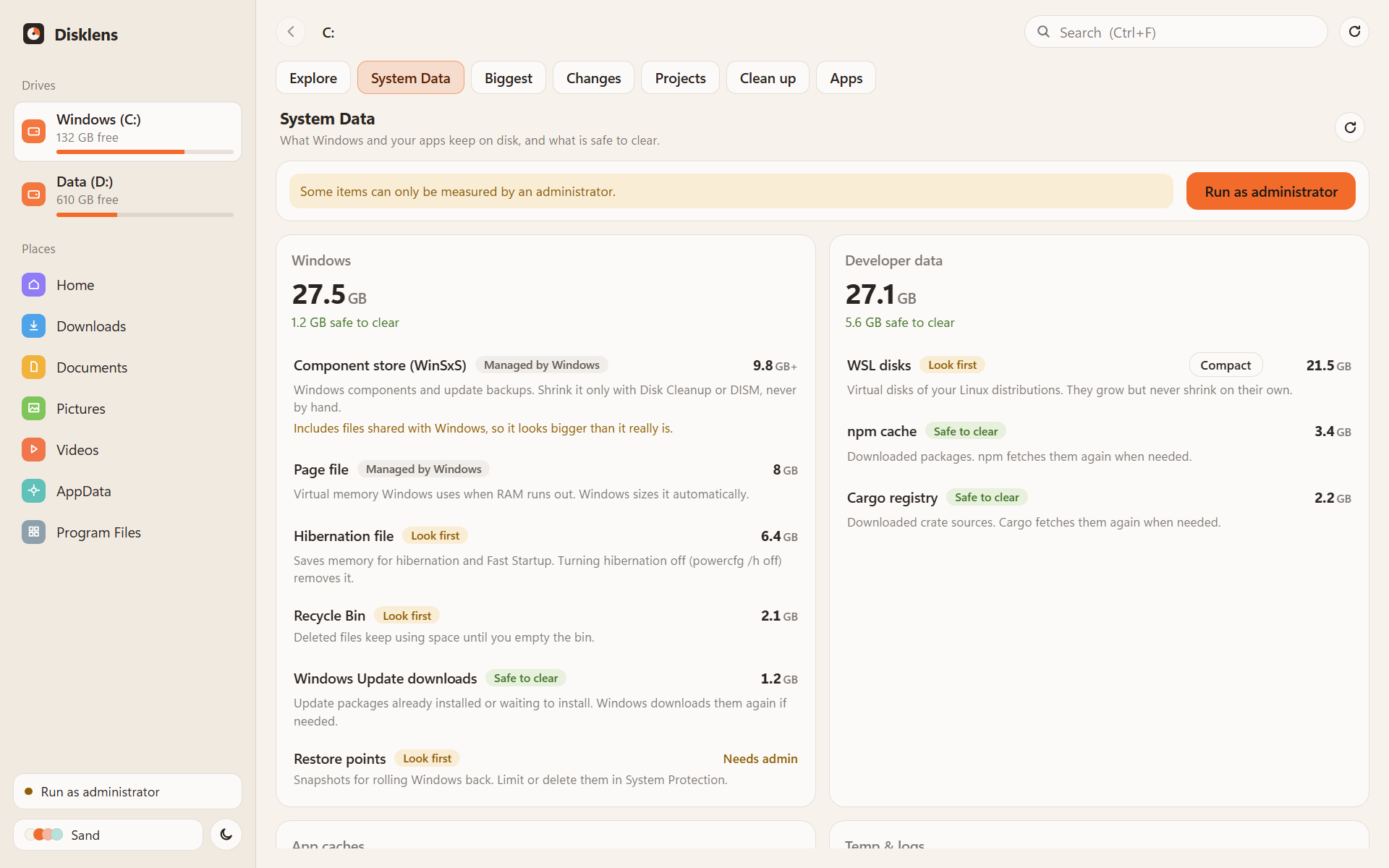The image size is (1389, 868).
Task: Click Safe to clear badge on npm cache
Action: tap(965, 431)
